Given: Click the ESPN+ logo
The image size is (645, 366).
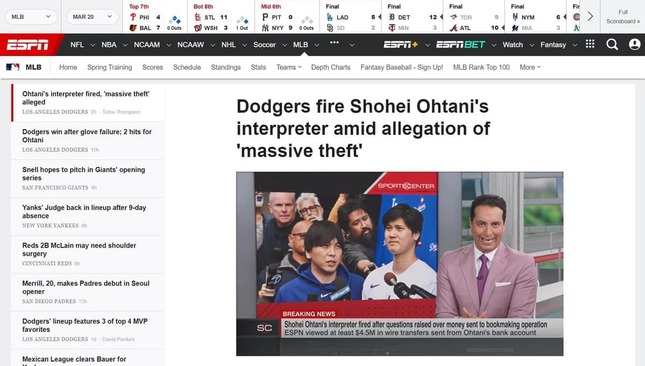Looking at the screenshot, I should [401, 44].
